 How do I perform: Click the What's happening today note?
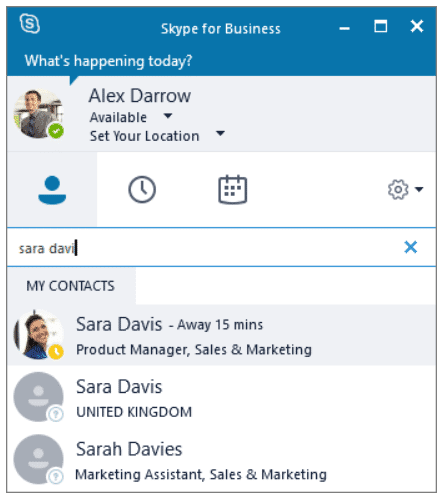pos(109,61)
